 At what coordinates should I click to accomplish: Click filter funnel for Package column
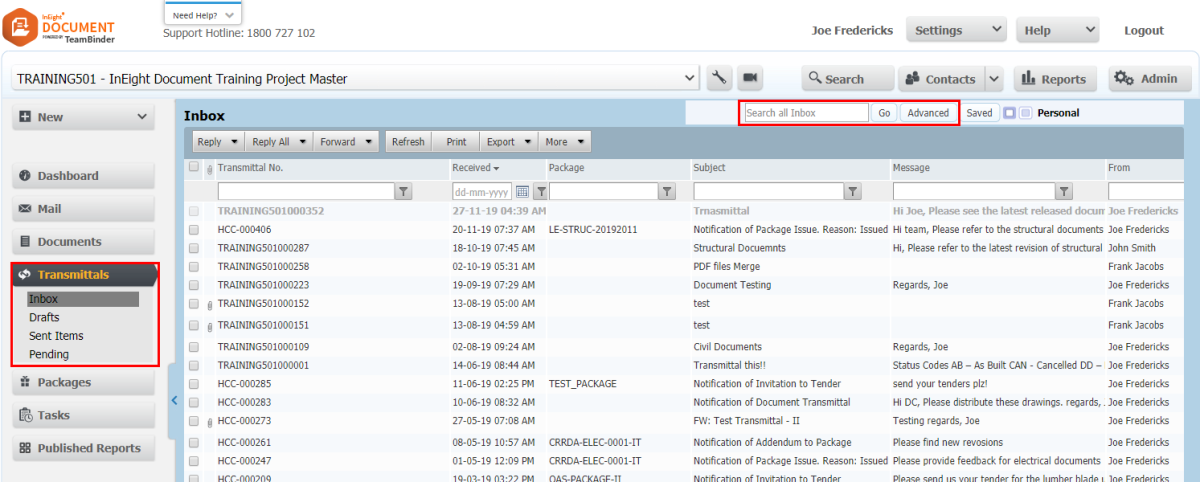click(668, 191)
